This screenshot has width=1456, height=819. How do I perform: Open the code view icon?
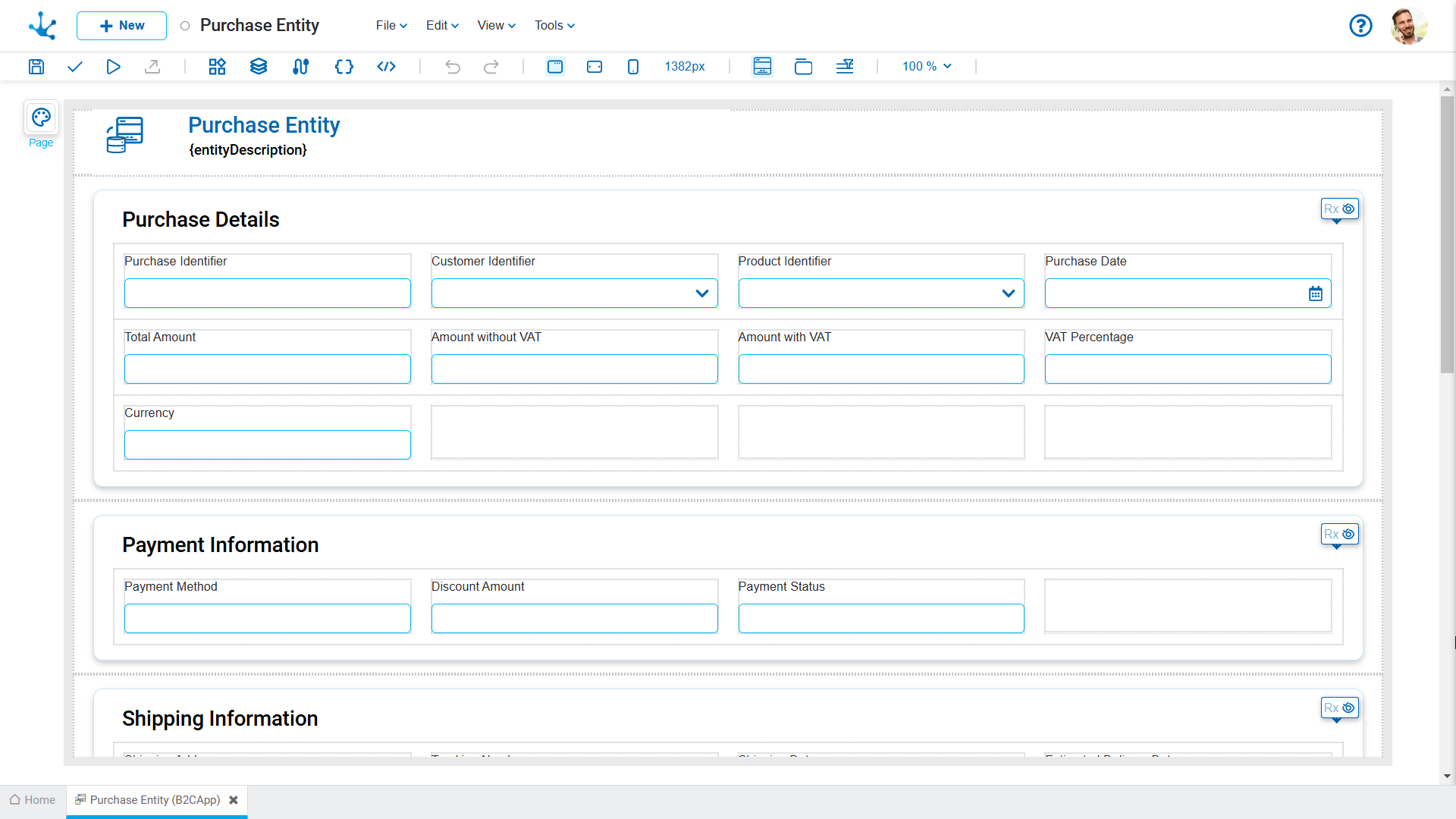[386, 67]
